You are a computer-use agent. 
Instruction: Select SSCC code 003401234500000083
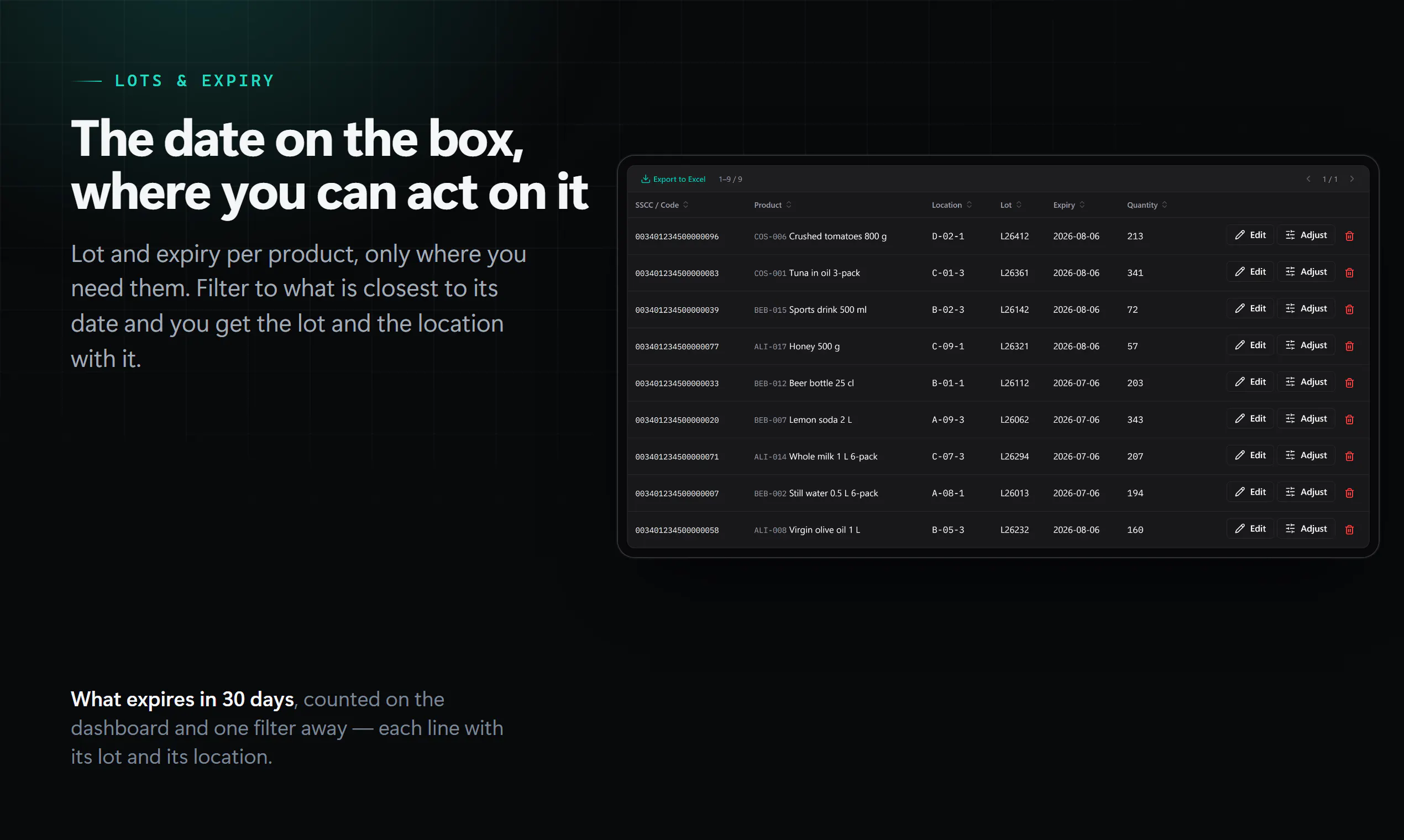(x=677, y=274)
